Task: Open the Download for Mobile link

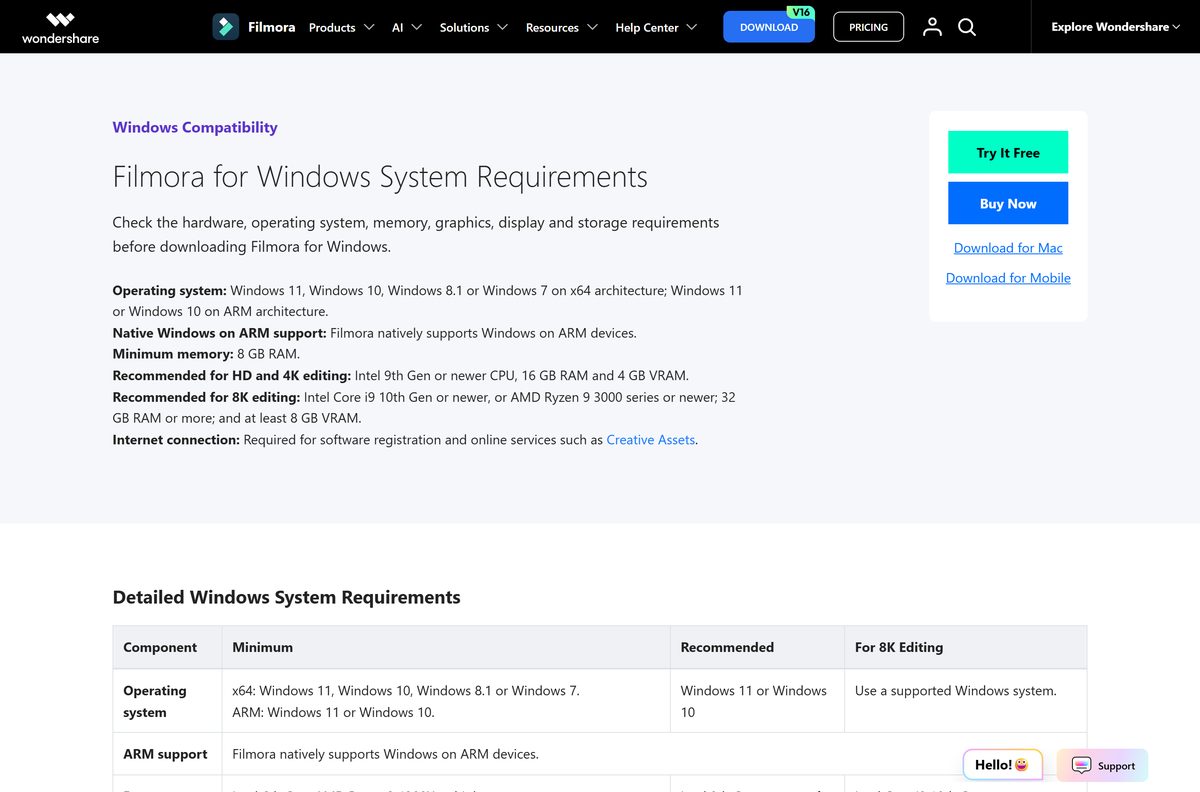Action: (1008, 278)
